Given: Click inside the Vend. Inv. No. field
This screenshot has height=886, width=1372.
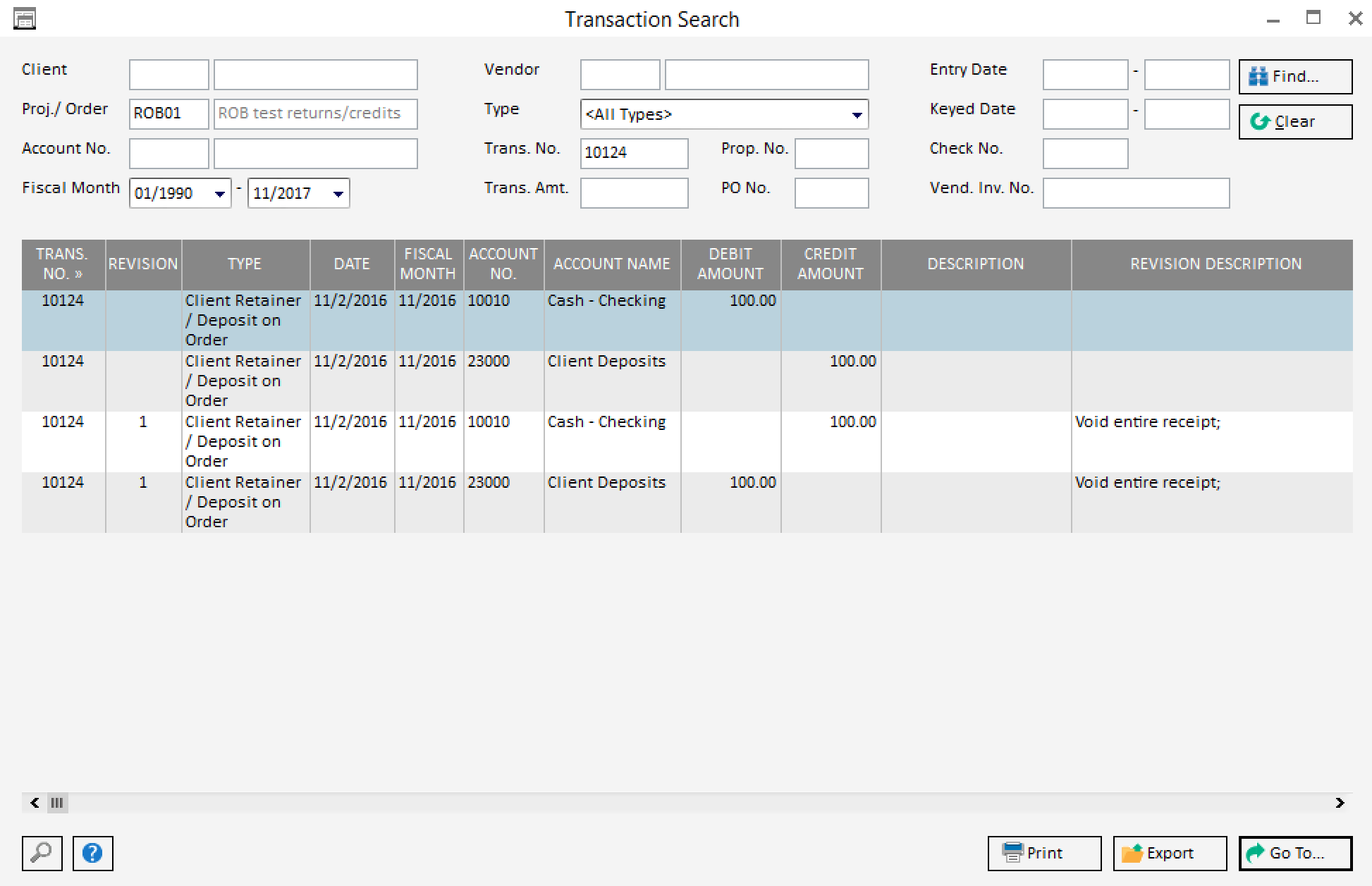Looking at the screenshot, I should pos(1135,192).
